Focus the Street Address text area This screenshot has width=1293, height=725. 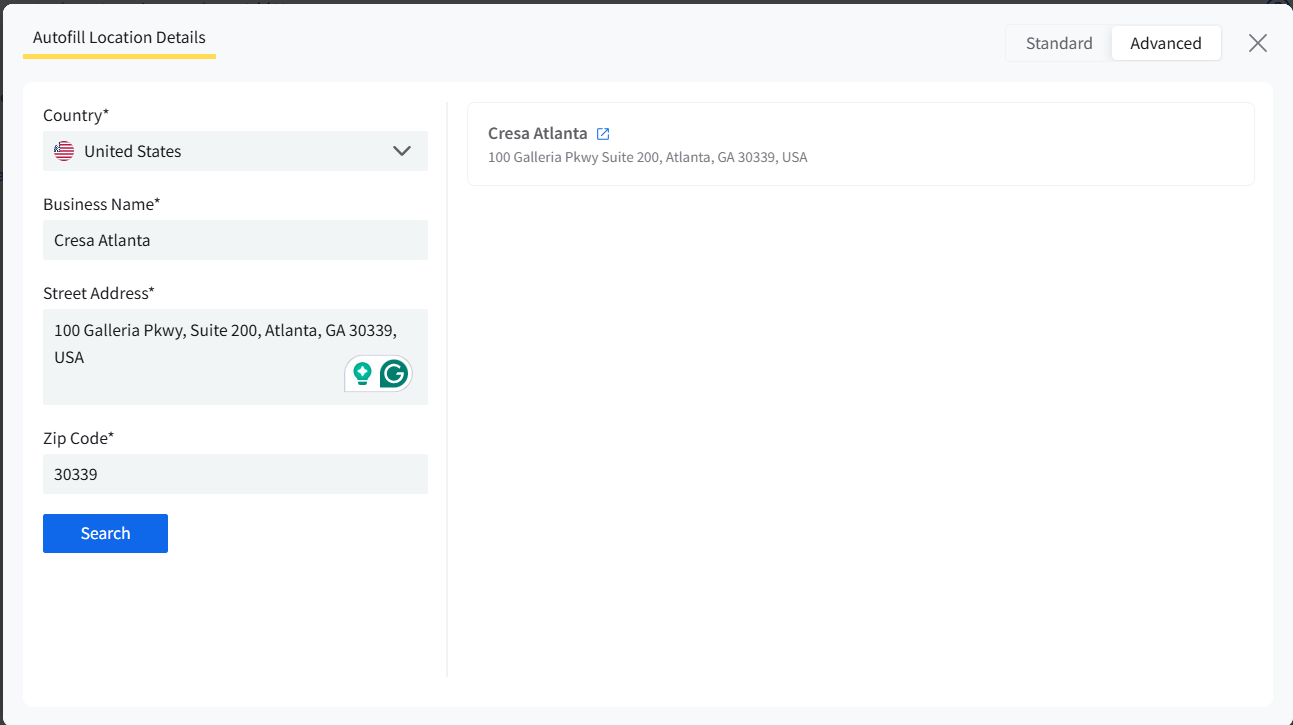235,357
